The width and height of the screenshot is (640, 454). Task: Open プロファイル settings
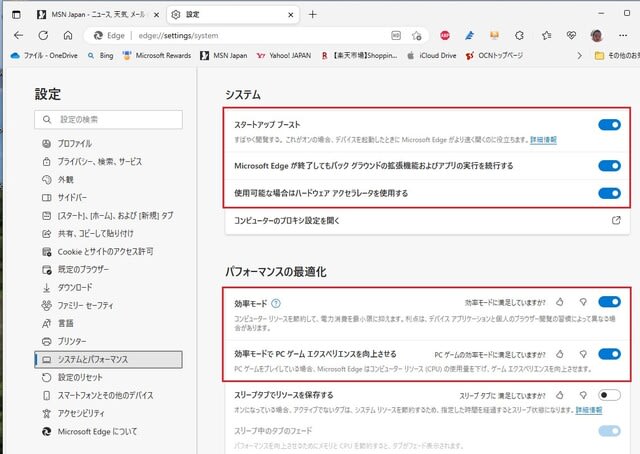click(x=109, y=143)
